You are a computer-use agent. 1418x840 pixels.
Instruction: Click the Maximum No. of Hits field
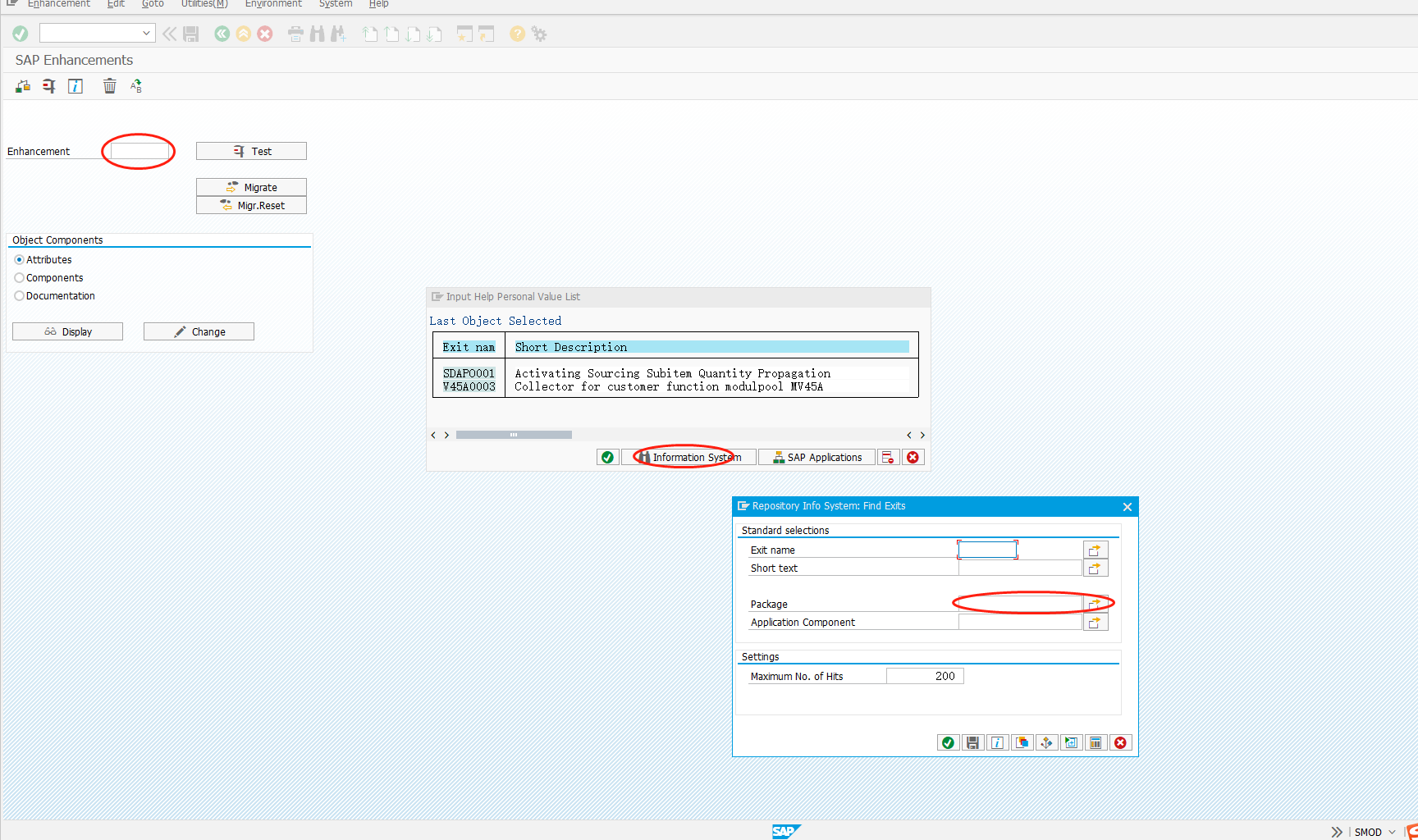[925, 676]
